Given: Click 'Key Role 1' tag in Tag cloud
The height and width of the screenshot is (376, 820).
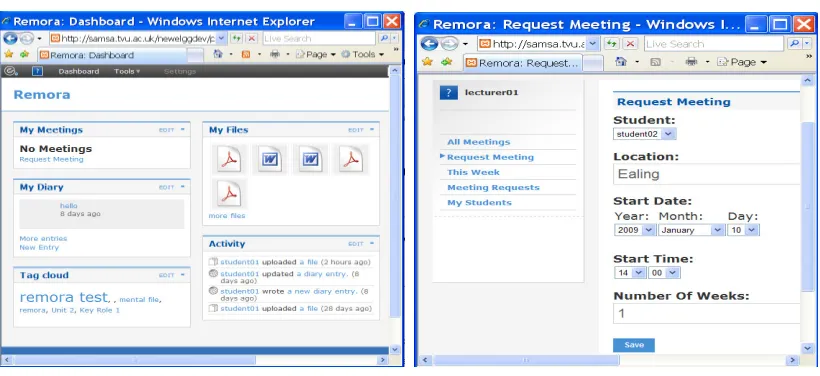Looking at the screenshot, I should [99, 310].
